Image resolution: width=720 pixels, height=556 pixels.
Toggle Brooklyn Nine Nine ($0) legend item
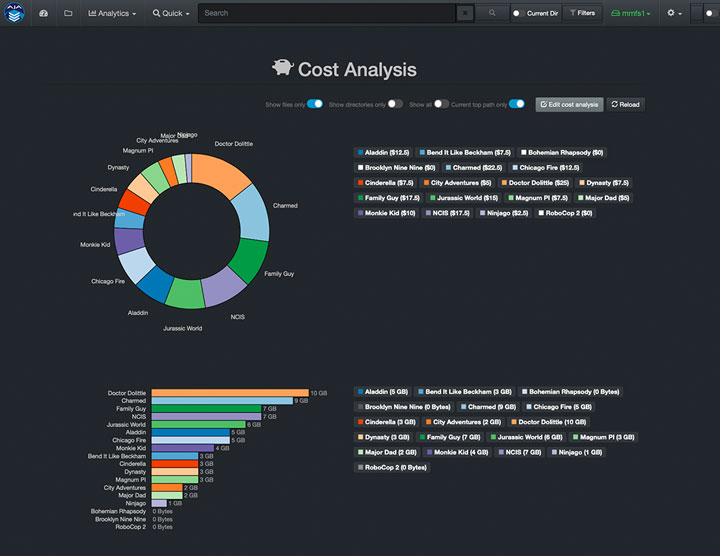point(396,168)
